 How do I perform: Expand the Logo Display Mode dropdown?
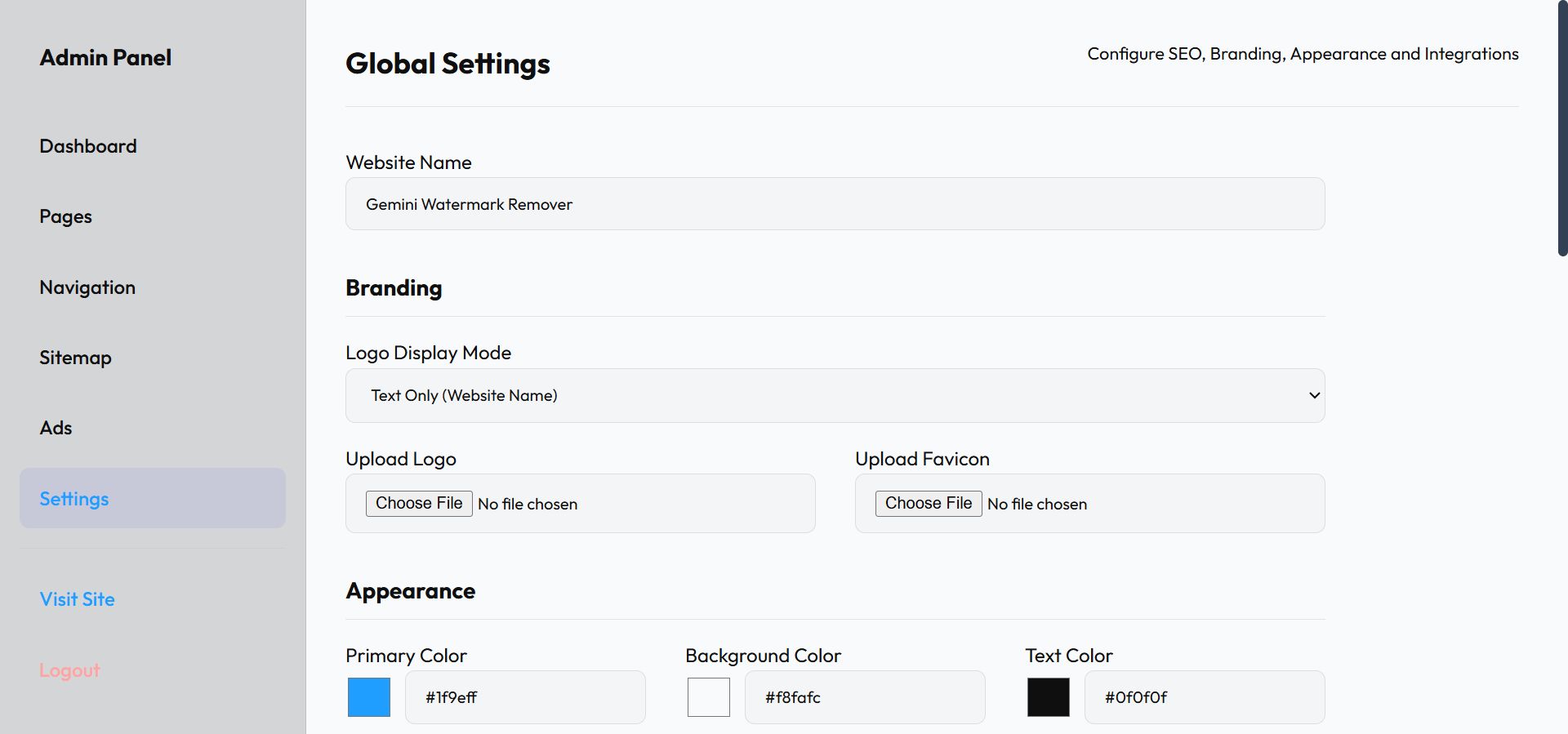(x=835, y=396)
